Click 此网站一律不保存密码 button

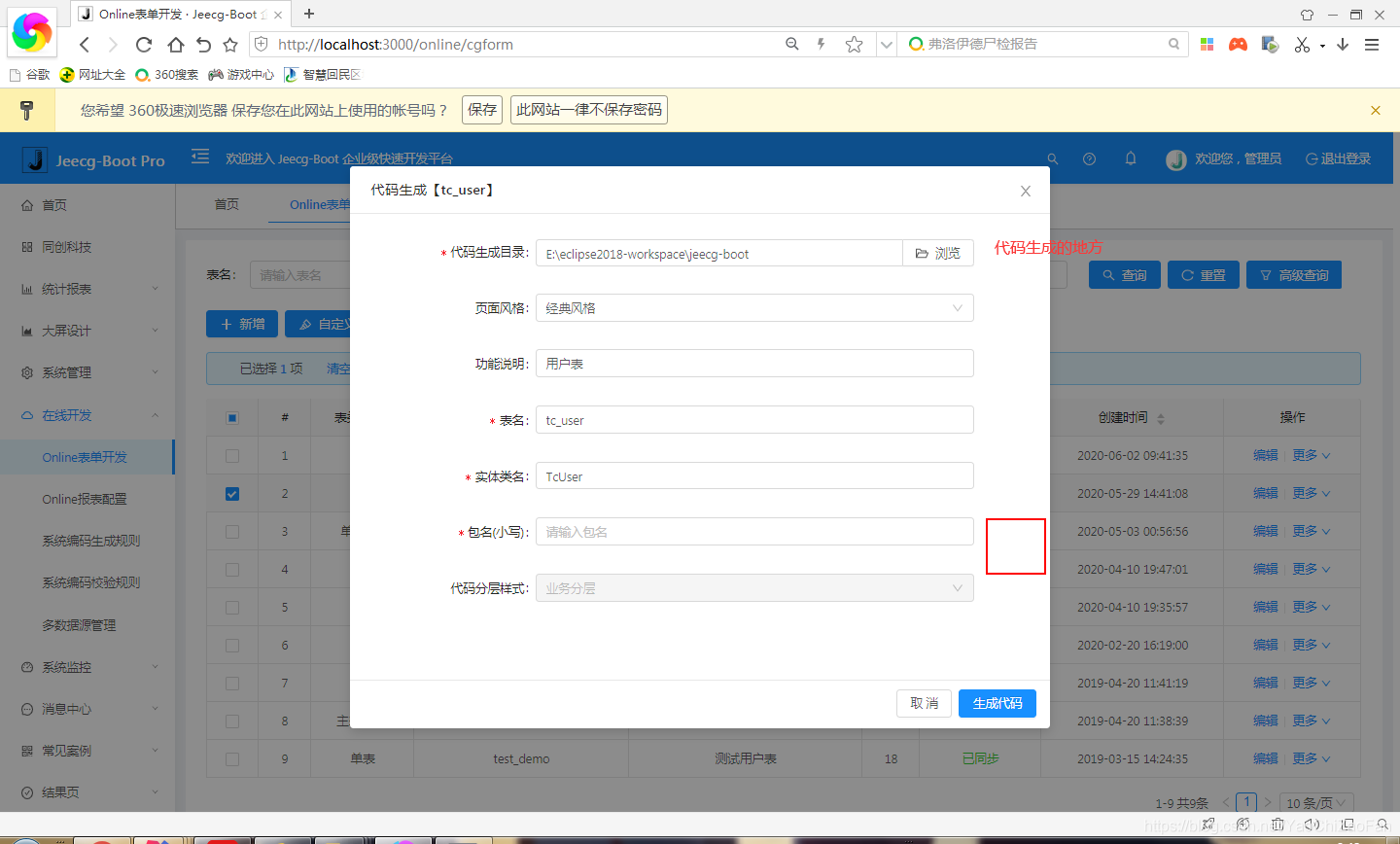click(589, 110)
